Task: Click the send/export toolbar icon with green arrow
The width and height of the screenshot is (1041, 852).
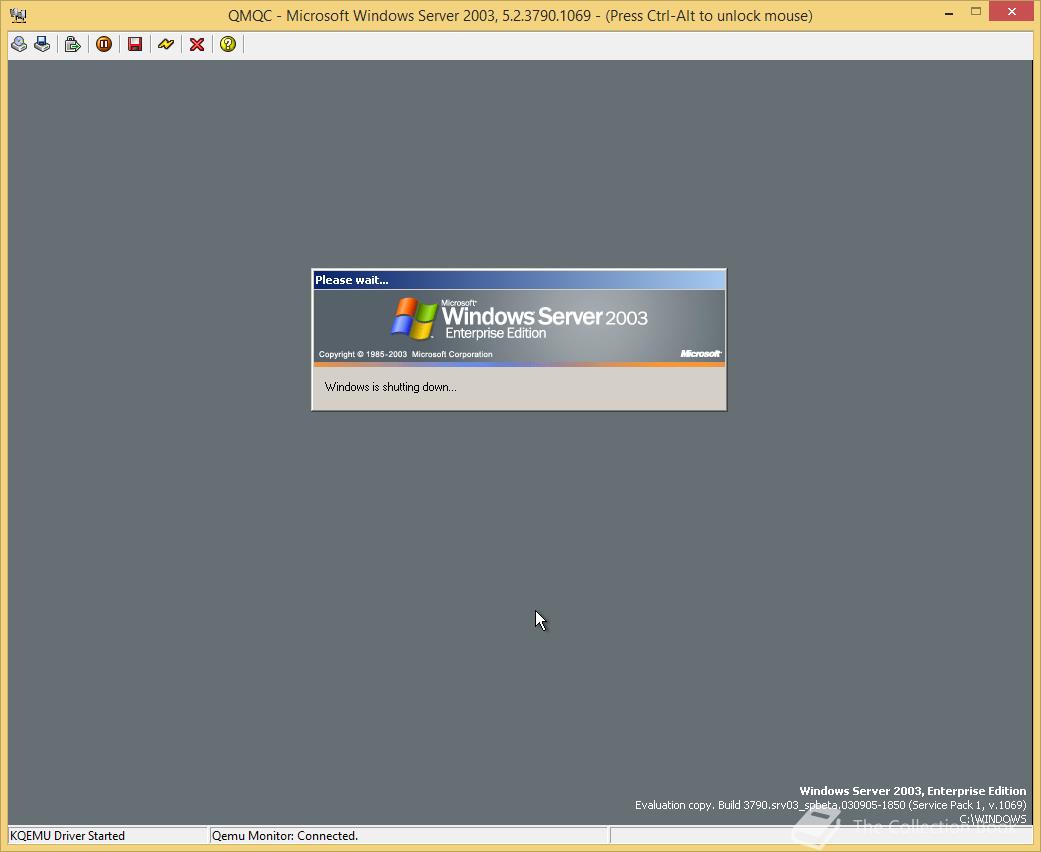Action: 72,44
